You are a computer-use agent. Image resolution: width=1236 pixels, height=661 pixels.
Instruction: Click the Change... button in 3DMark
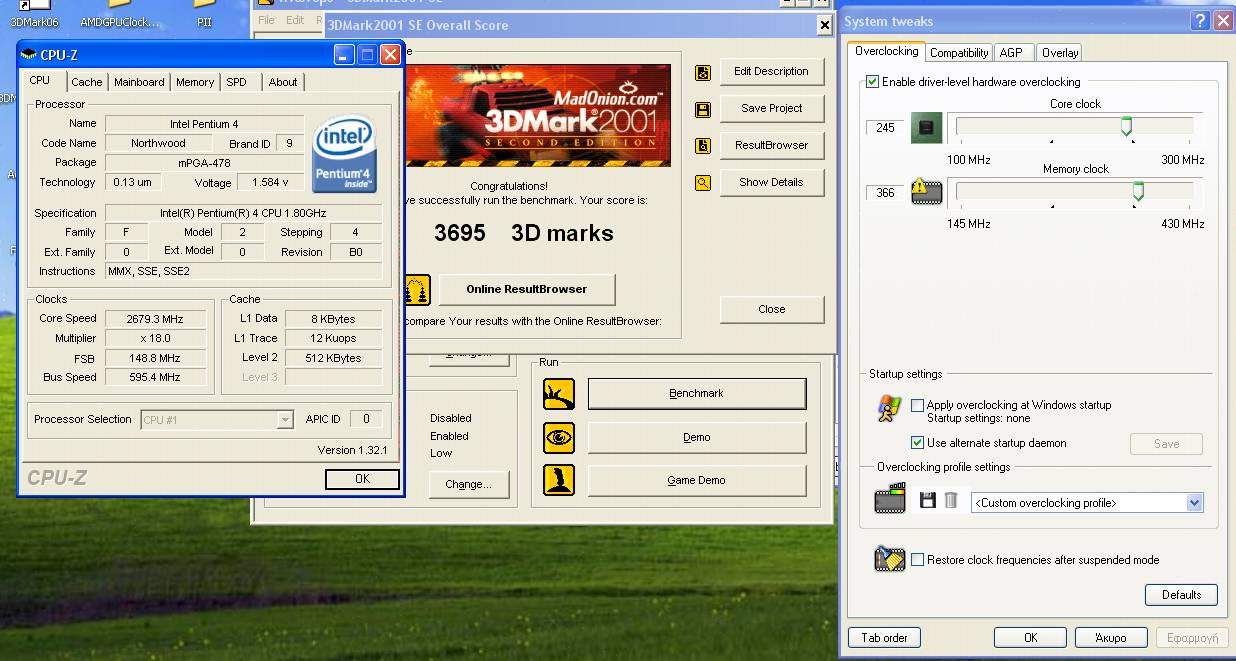[x=468, y=484]
